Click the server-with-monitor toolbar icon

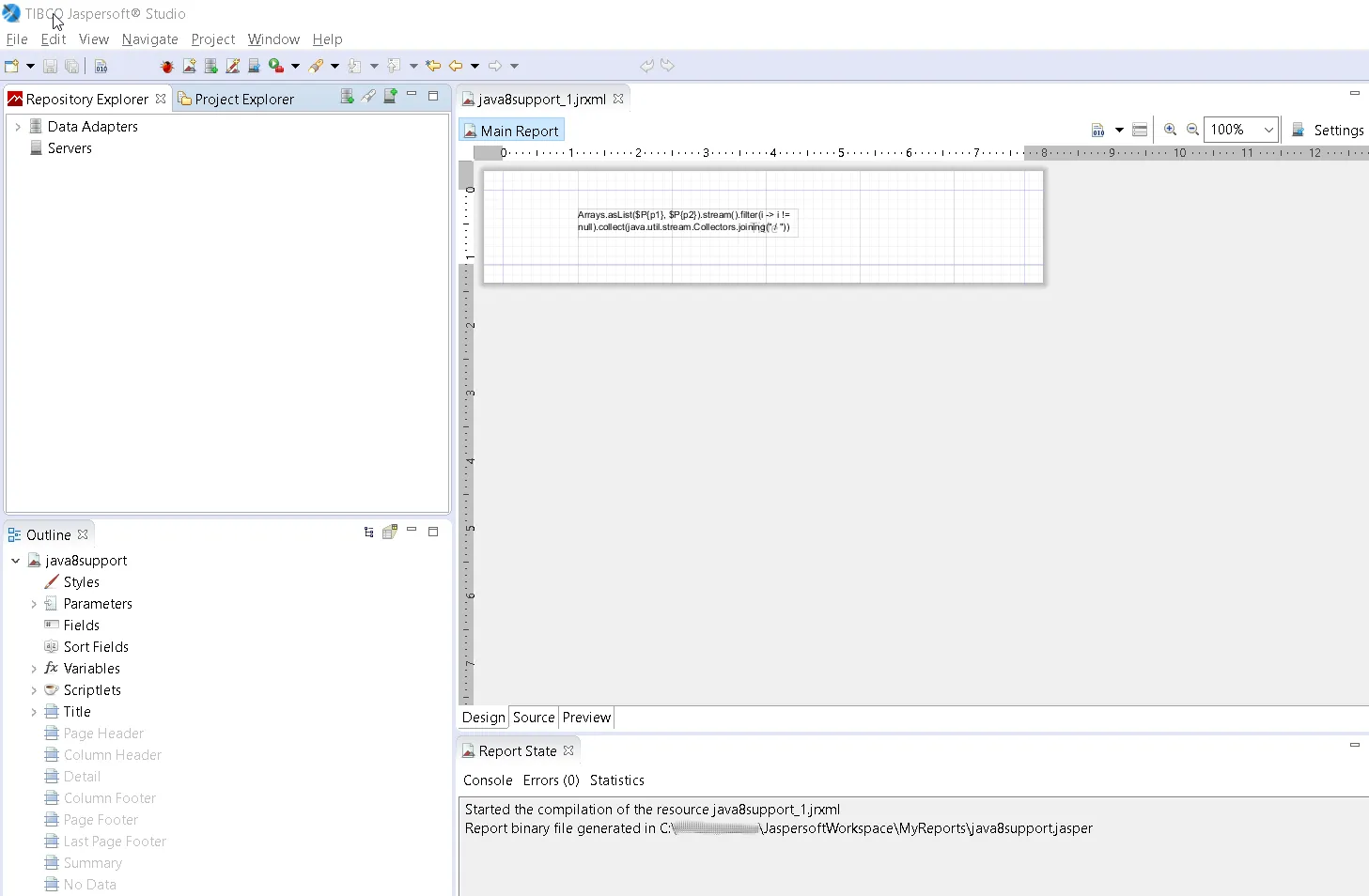point(254,66)
